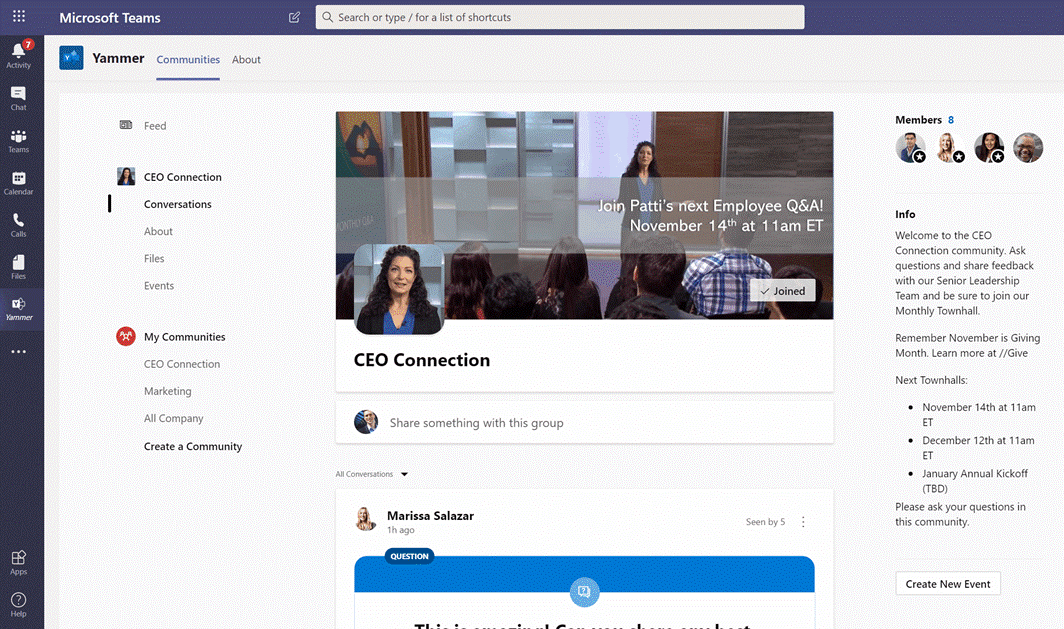Image resolution: width=1064 pixels, height=629 pixels.
Task: Open the Apps store icon
Action: (x=18, y=562)
